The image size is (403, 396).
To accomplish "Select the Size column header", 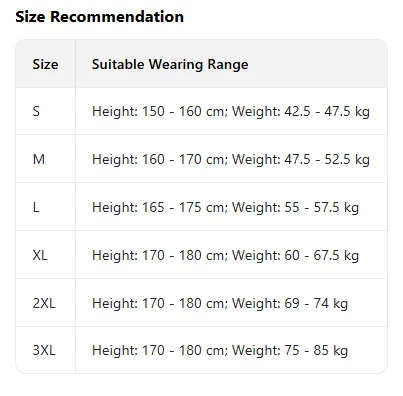I will coord(45,64).
